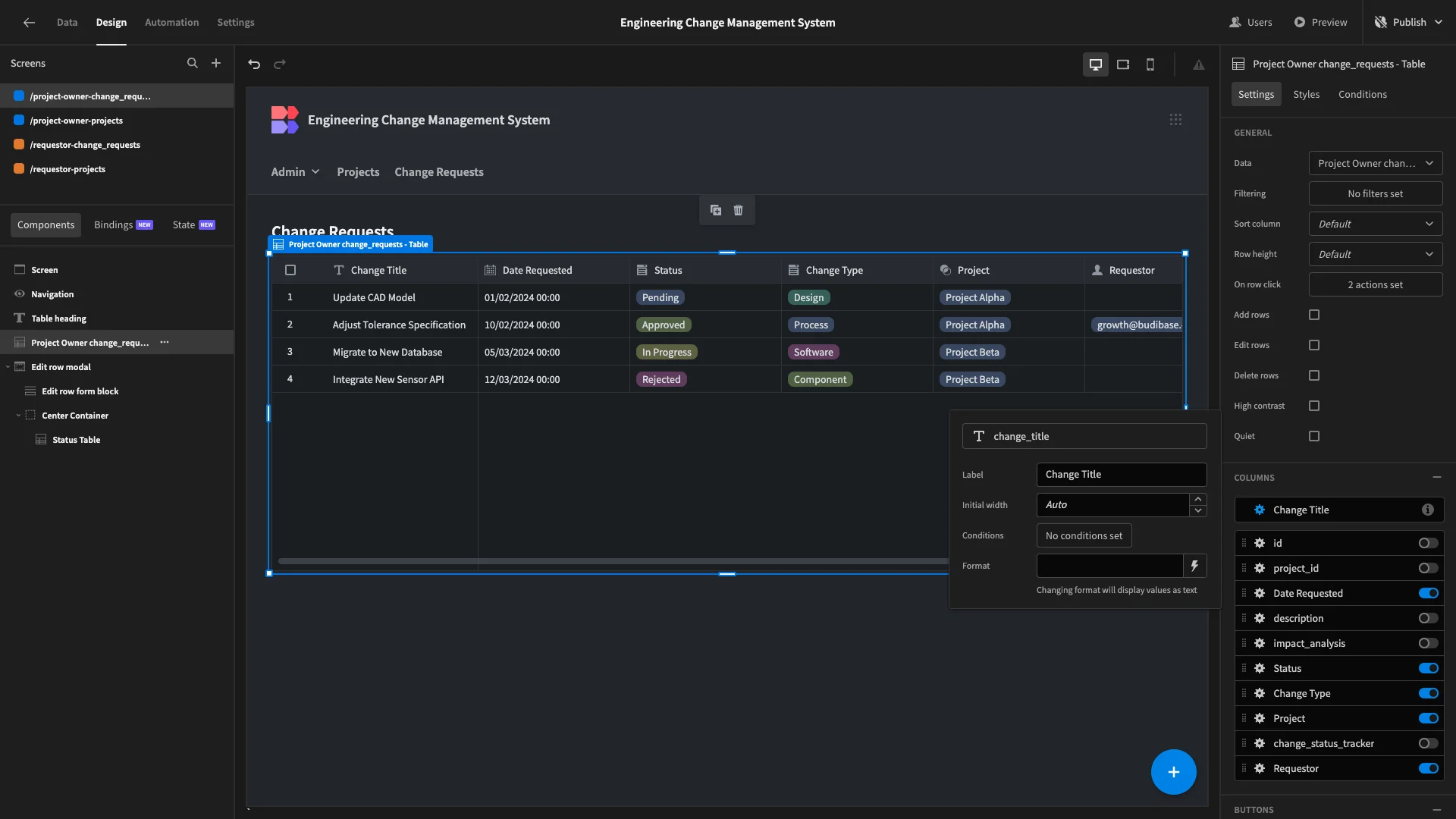Image resolution: width=1456 pixels, height=819 pixels.
Task: Collapse the BUTTONS section
Action: tap(1437, 810)
